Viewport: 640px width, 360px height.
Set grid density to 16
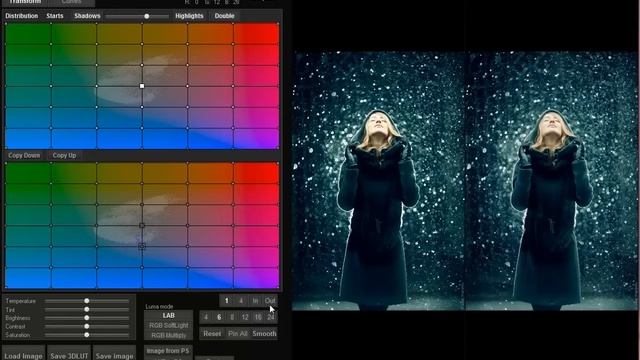tap(258, 317)
